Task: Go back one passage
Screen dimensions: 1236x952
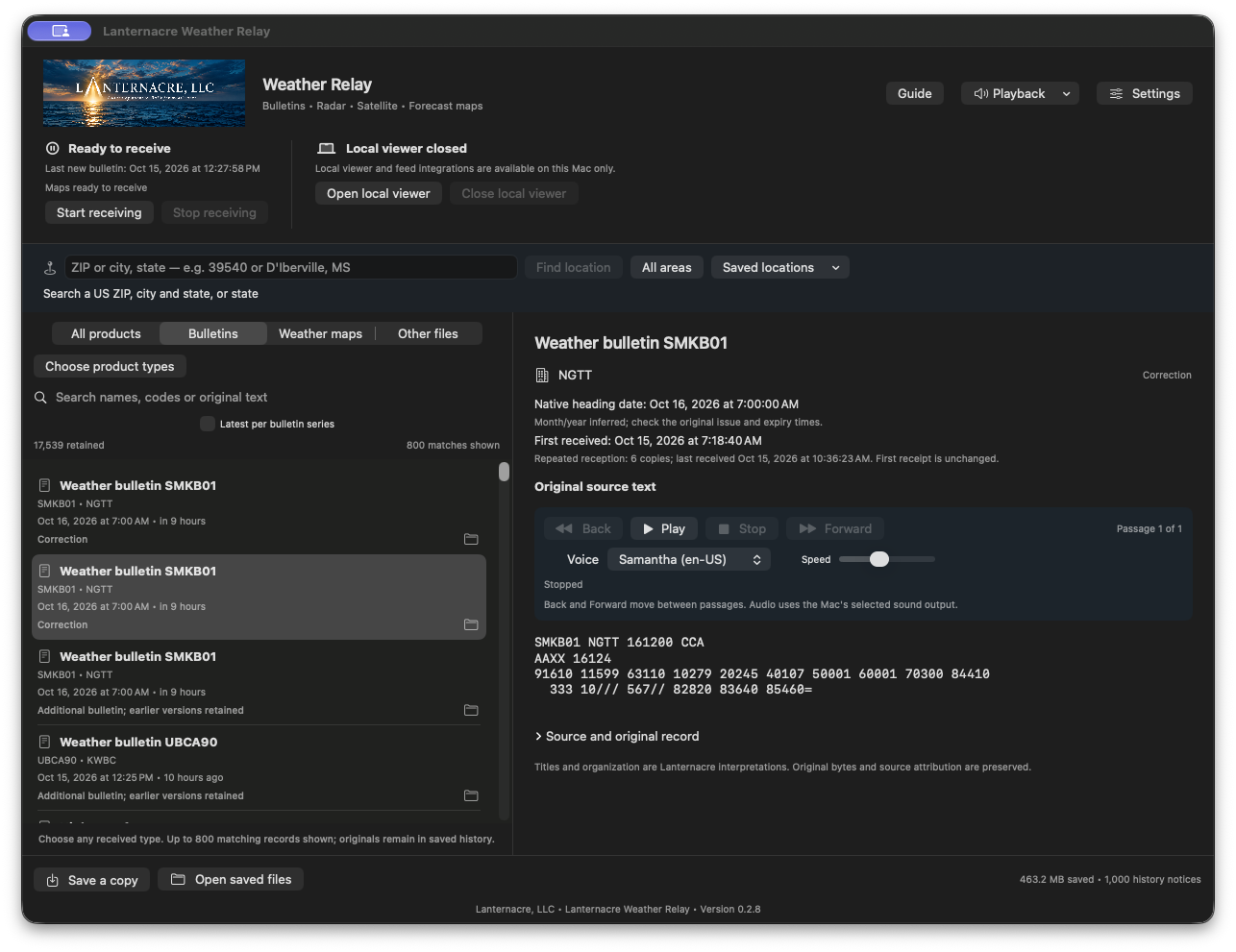Action: (583, 528)
